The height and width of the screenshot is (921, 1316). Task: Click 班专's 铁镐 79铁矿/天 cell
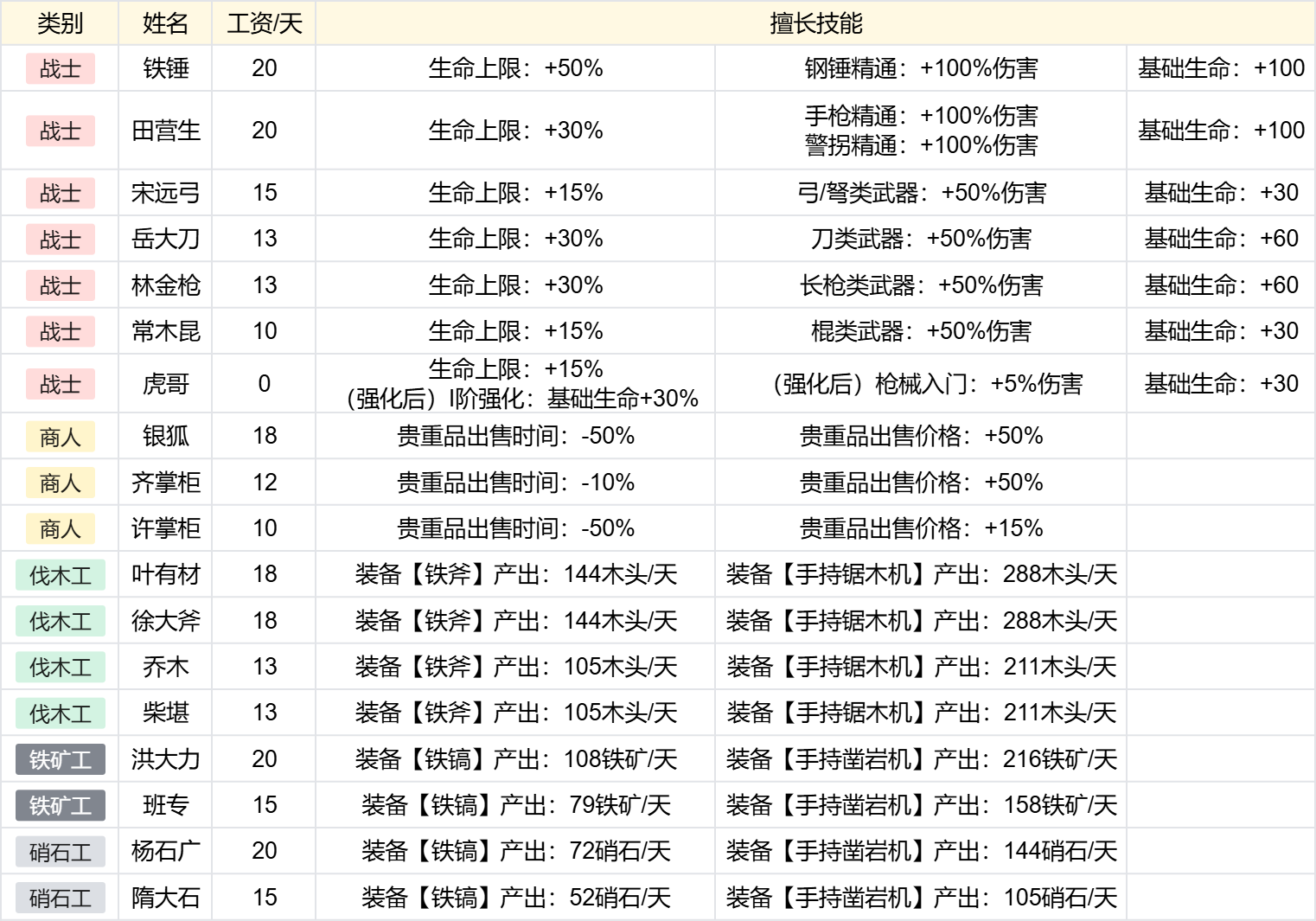[x=515, y=805]
